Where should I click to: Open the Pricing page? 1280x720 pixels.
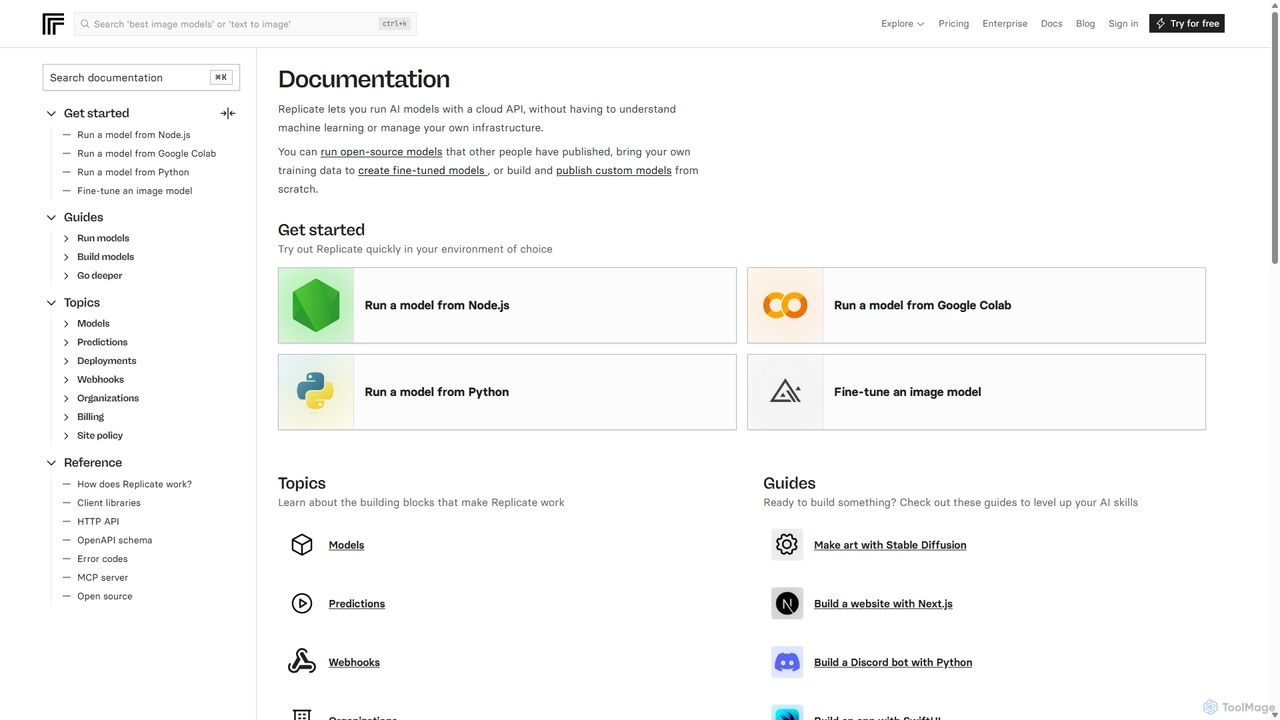(953, 23)
